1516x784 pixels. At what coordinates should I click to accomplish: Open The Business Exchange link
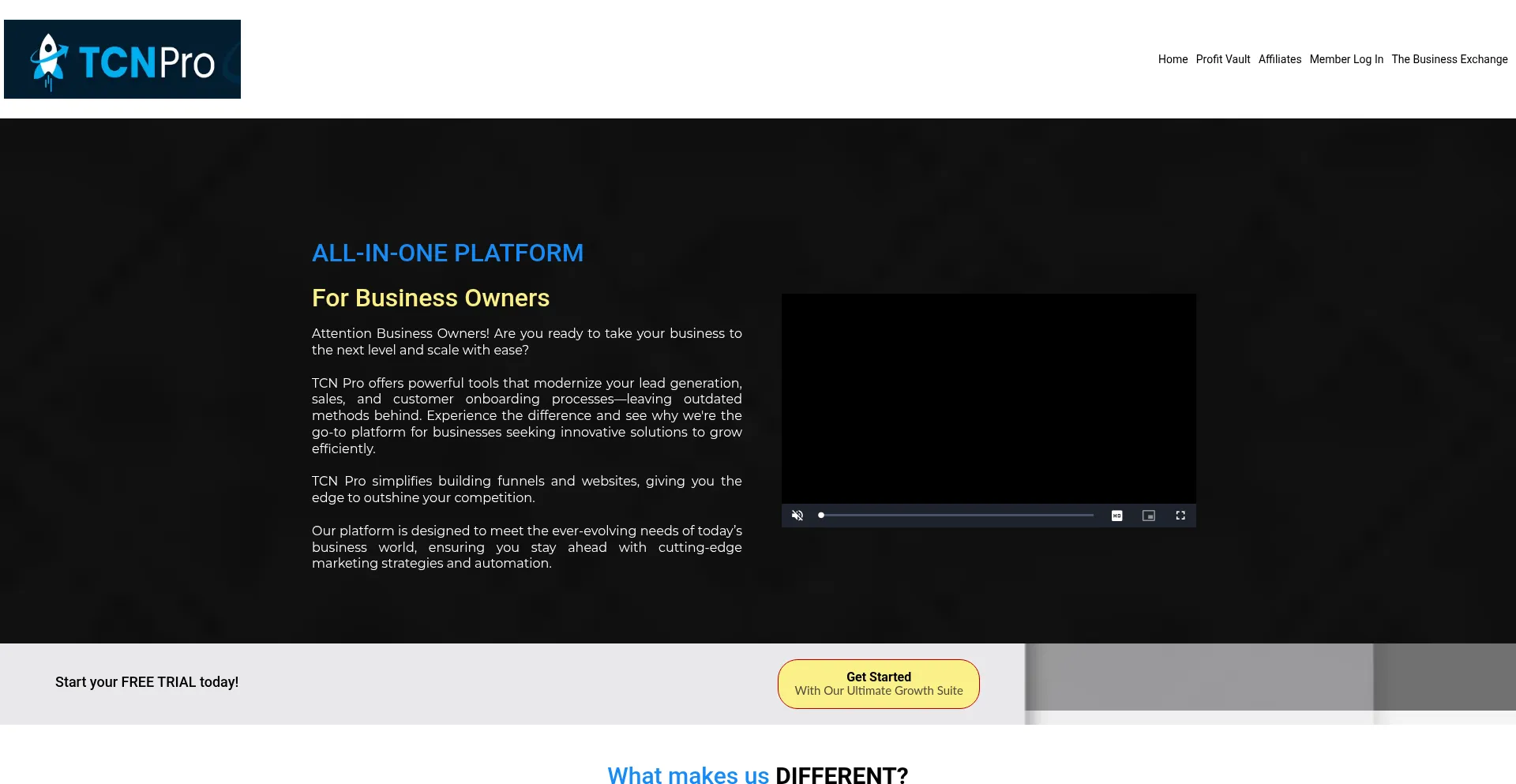pos(1450,59)
